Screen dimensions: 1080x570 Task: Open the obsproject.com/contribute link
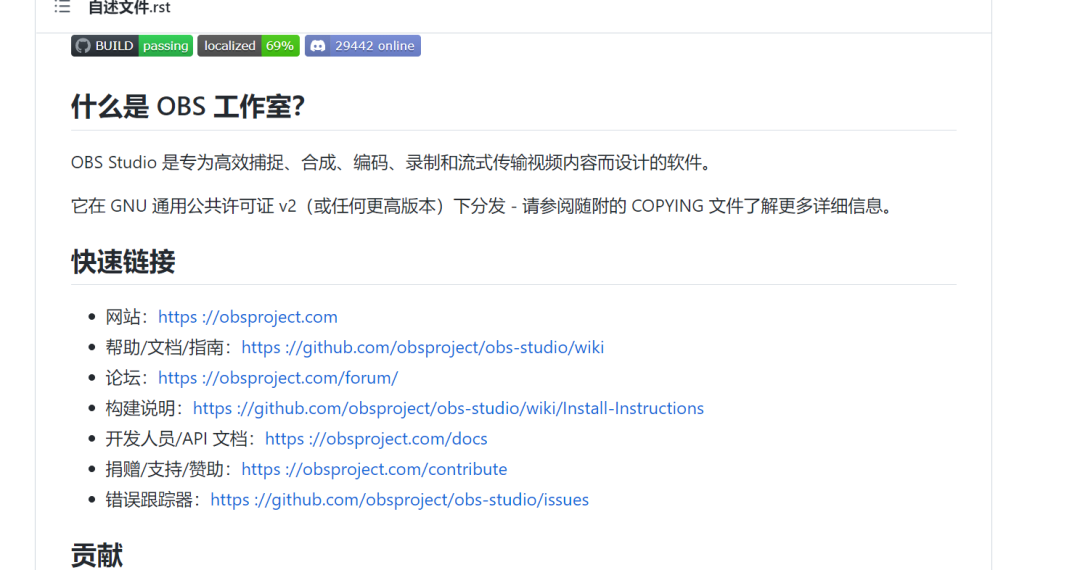(374, 469)
